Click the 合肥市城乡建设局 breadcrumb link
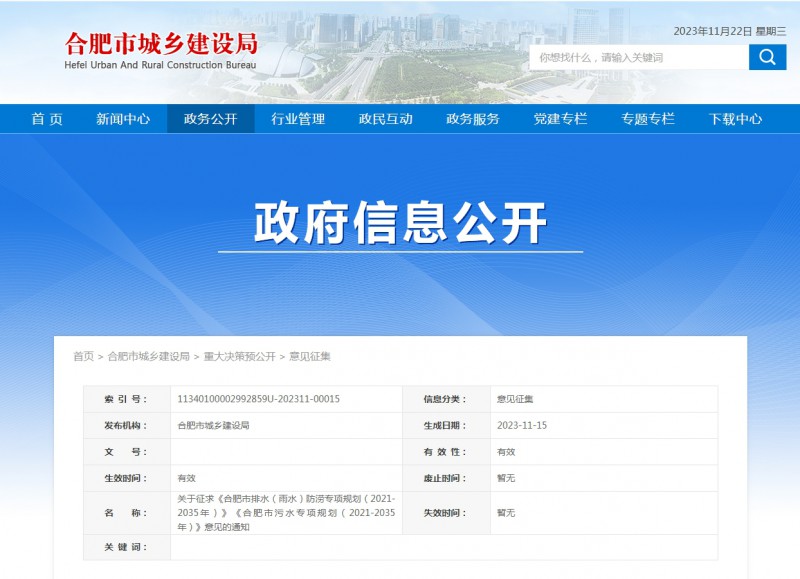The height and width of the screenshot is (579, 800). pyautogui.click(x=148, y=356)
